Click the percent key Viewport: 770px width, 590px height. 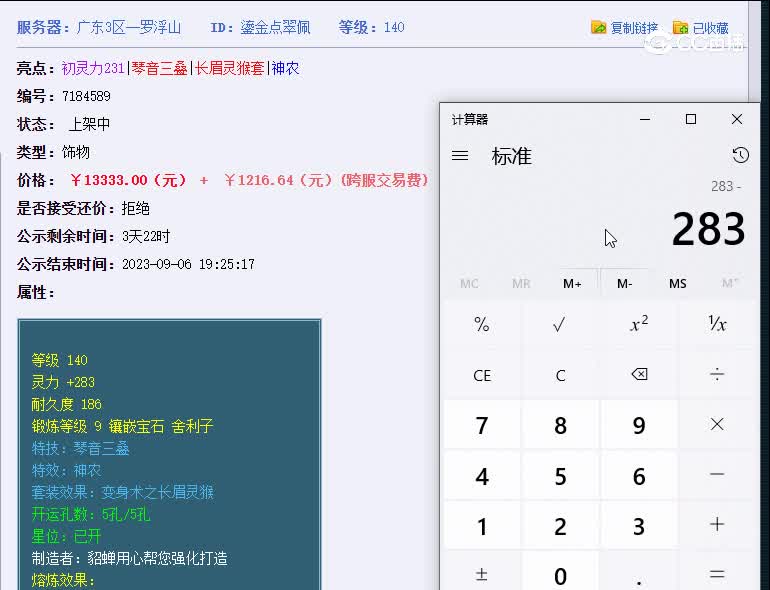point(482,325)
